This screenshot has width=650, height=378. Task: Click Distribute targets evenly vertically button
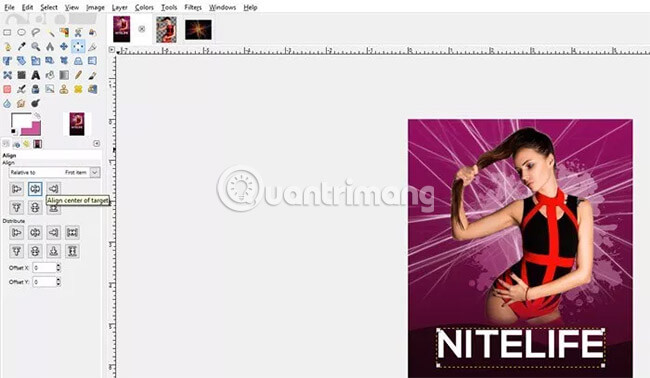tap(72, 251)
